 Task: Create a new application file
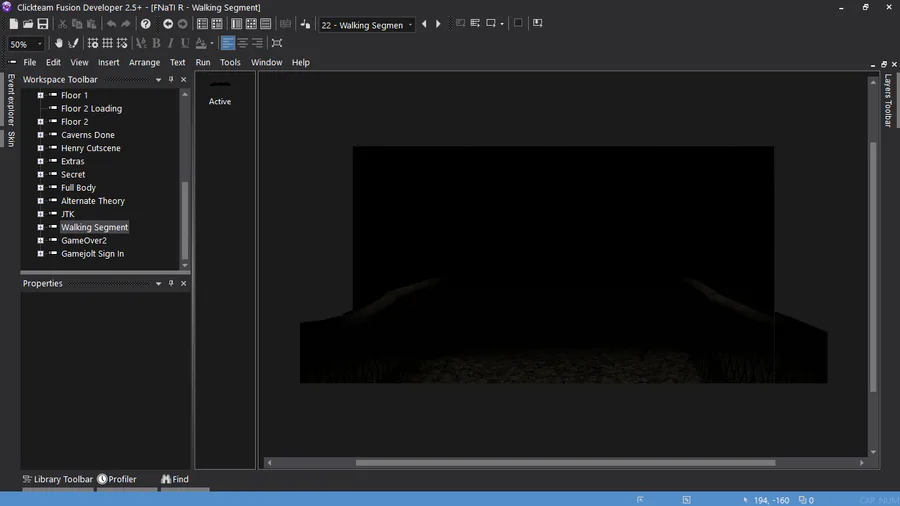14,24
